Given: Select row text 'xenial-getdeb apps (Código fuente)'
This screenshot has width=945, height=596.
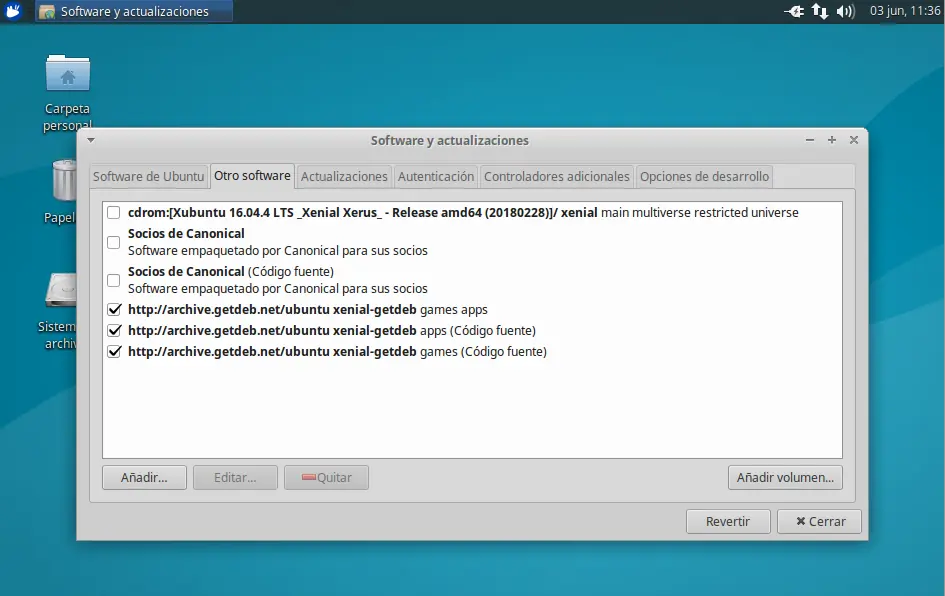Looking at the screenshot, I should 331,331.
